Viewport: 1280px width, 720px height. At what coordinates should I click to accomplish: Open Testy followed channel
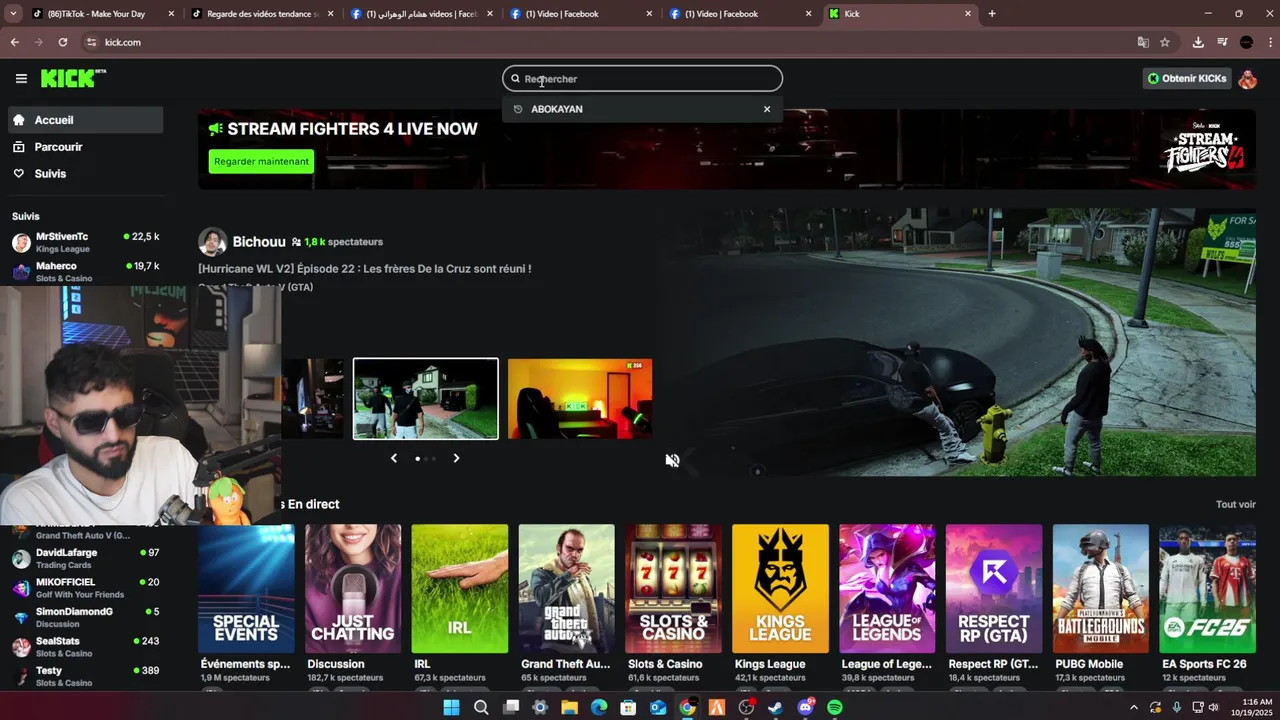coord(85,676)
